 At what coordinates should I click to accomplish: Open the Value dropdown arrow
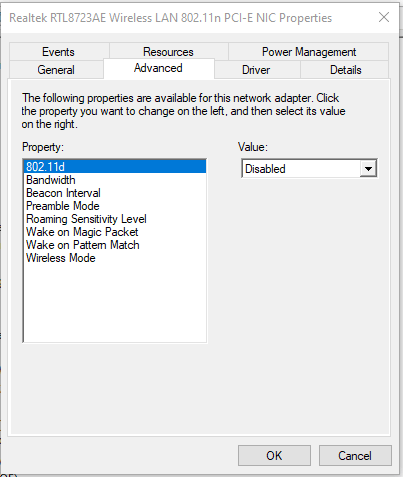(368, 169)
